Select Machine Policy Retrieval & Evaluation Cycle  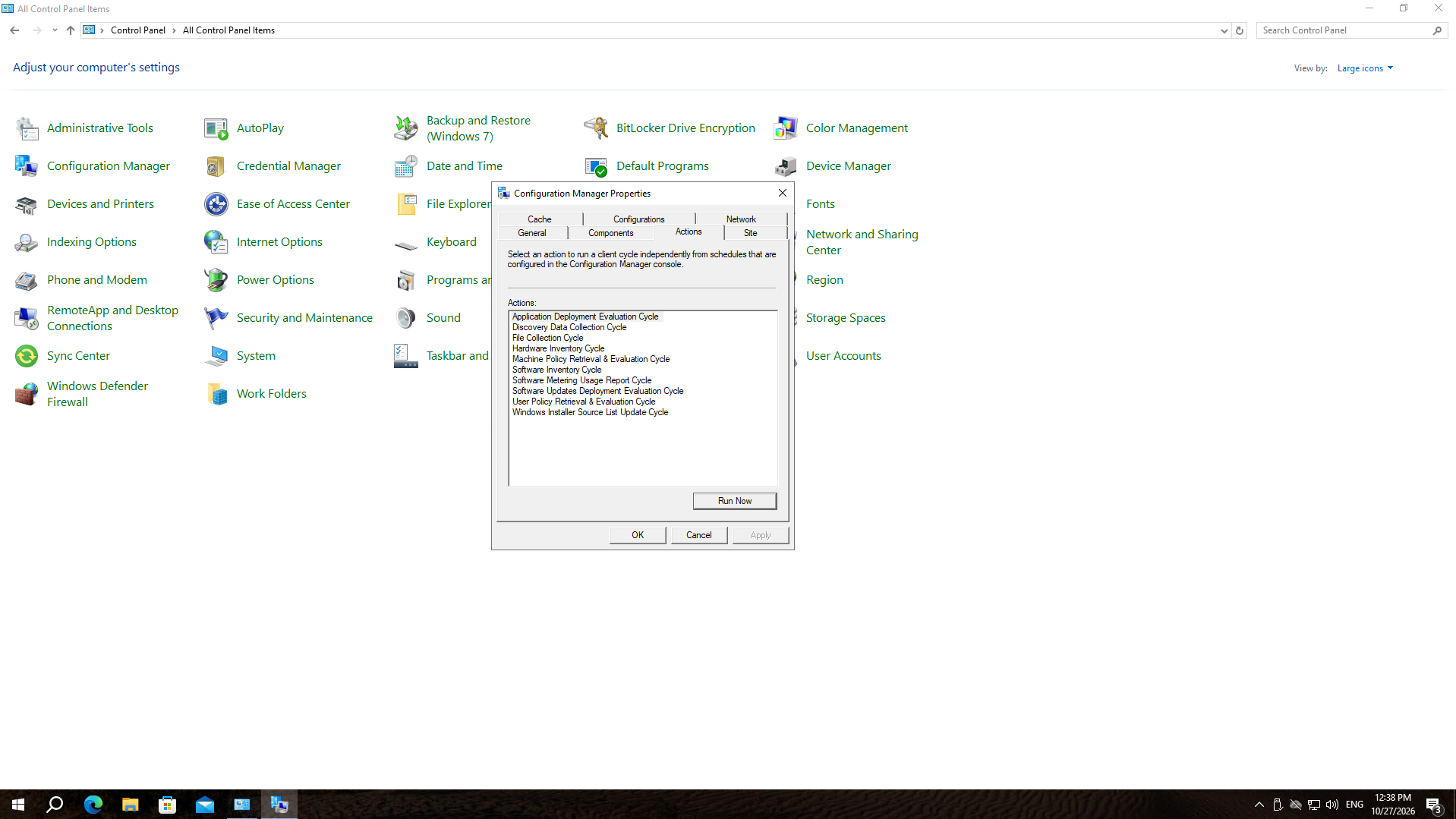pos(591,359)
